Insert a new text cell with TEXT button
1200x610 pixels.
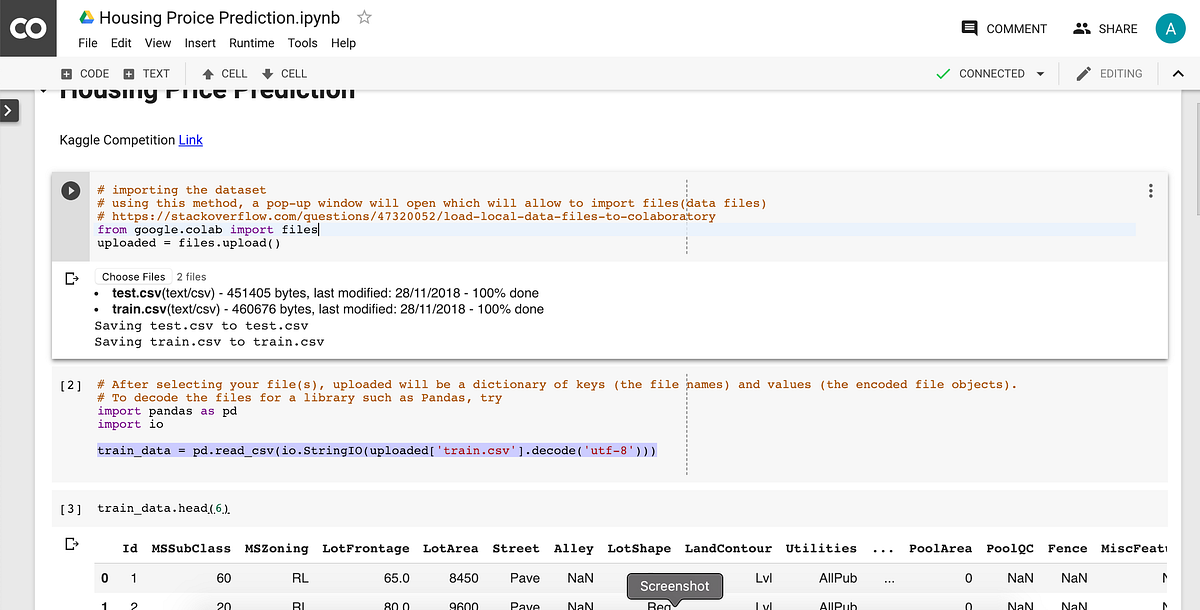click(x=147, y=73)
